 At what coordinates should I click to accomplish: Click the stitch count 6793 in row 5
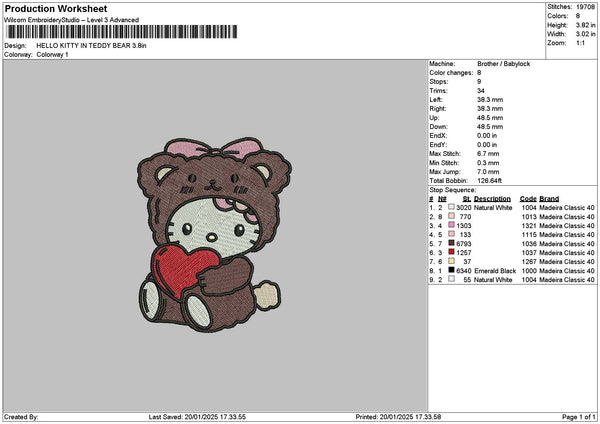tap(463, 243)
